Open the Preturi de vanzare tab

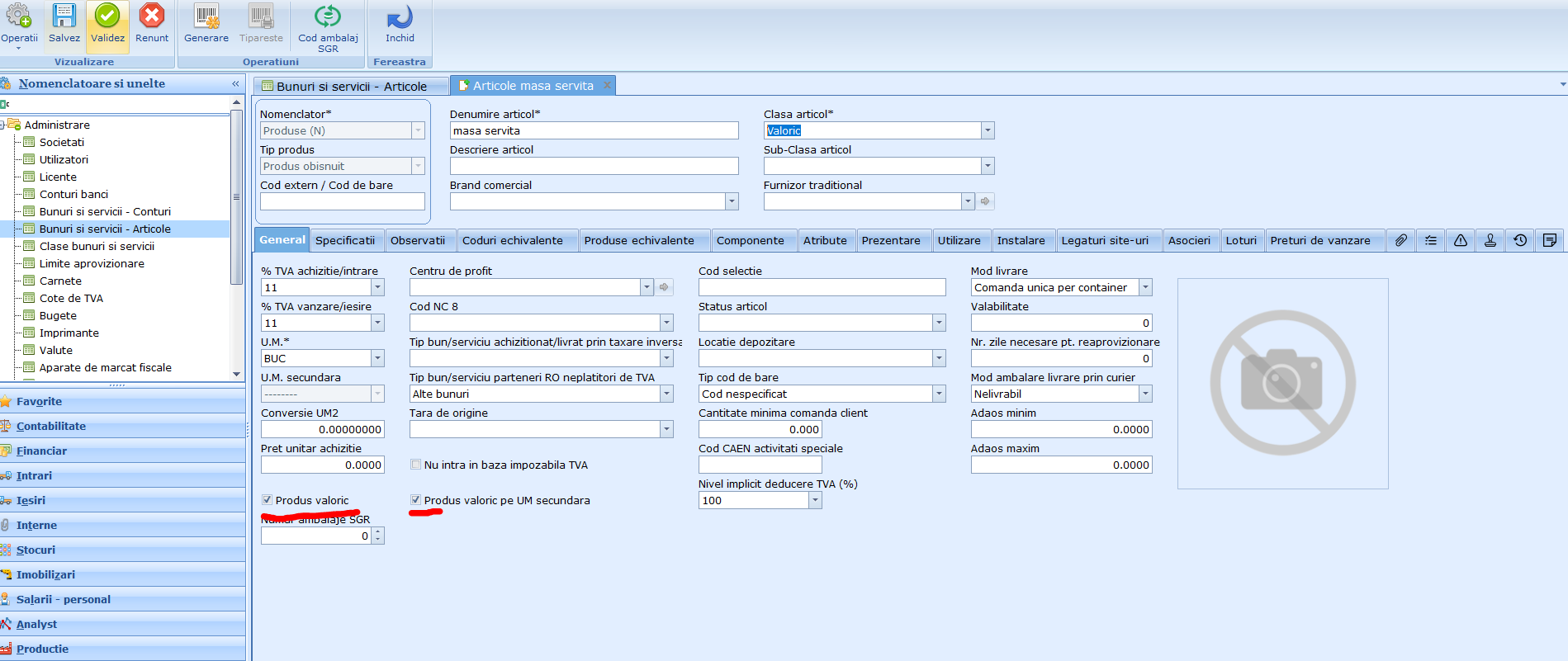tap(1319, 240)
